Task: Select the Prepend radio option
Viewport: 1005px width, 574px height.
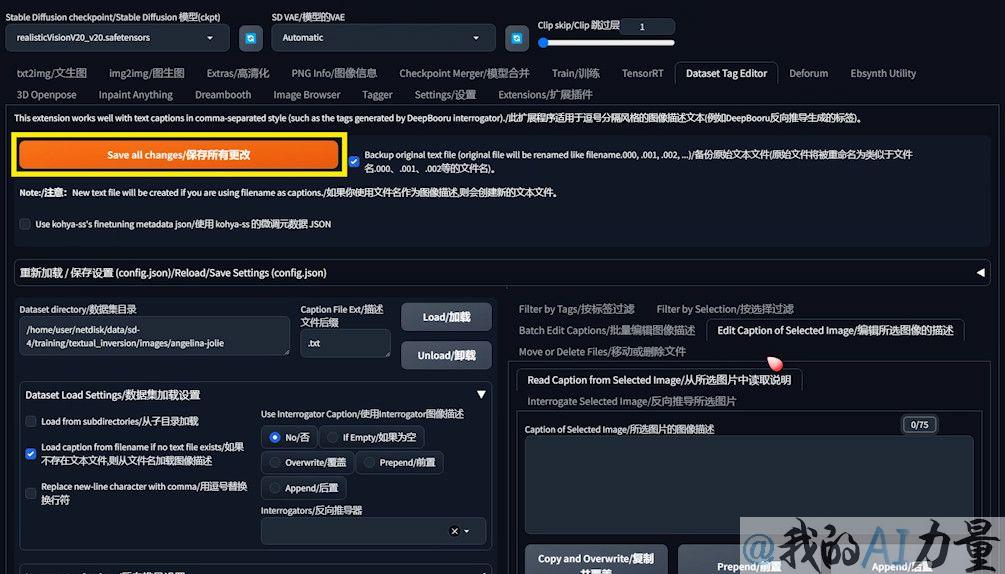Action: coord(399,463)
